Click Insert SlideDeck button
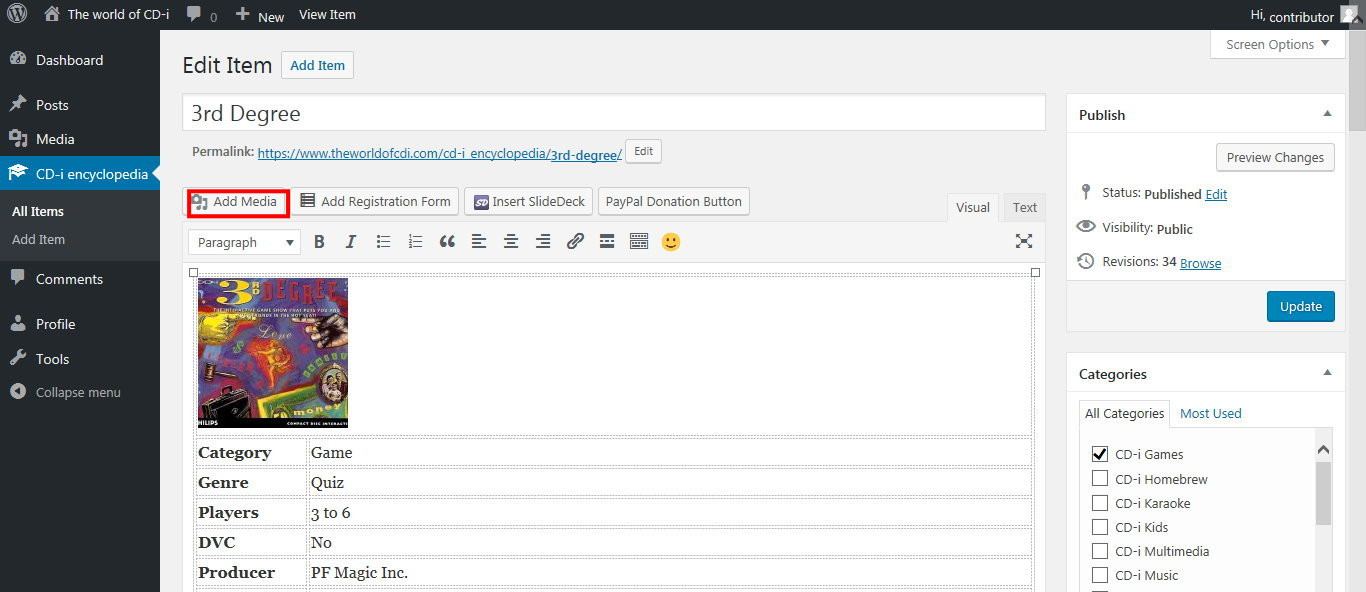 click(x=529, y=201)
